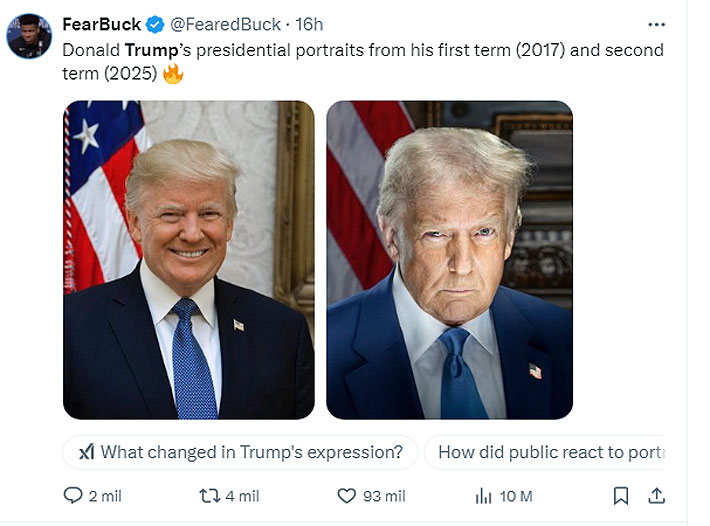Click the 10 M views count

[516, 496]
